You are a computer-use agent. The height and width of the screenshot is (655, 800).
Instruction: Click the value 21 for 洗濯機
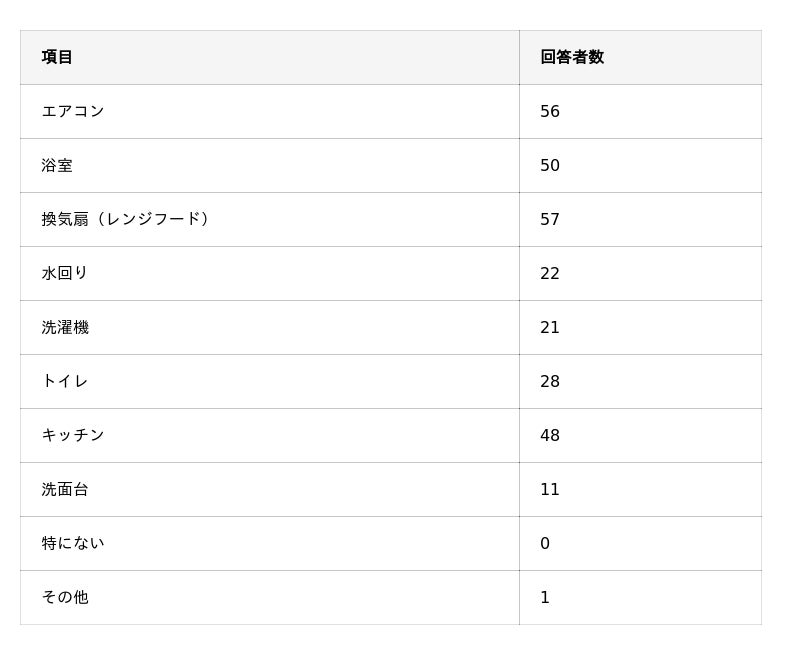550,327
